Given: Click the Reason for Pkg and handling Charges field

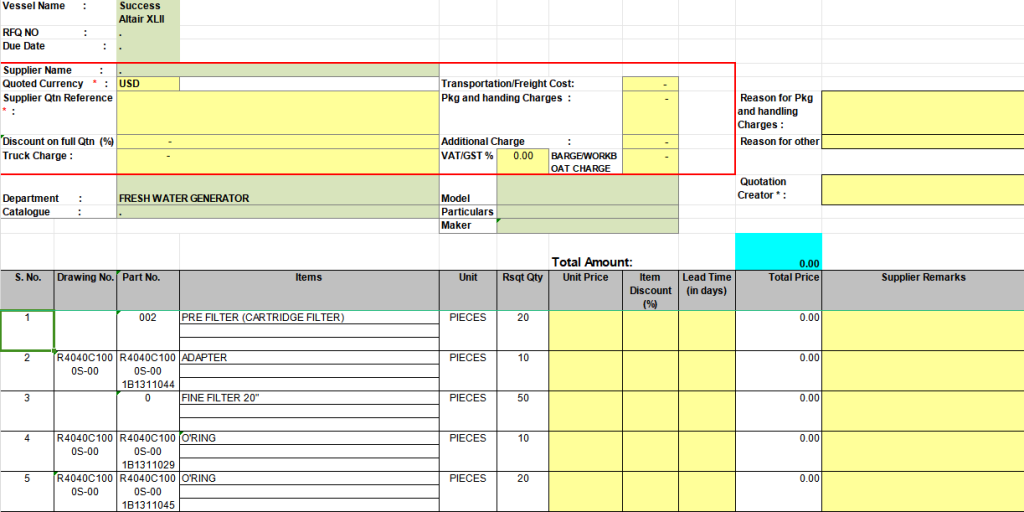Looking at the screenshot, I should pyautogui.click(x=922, y=111).
